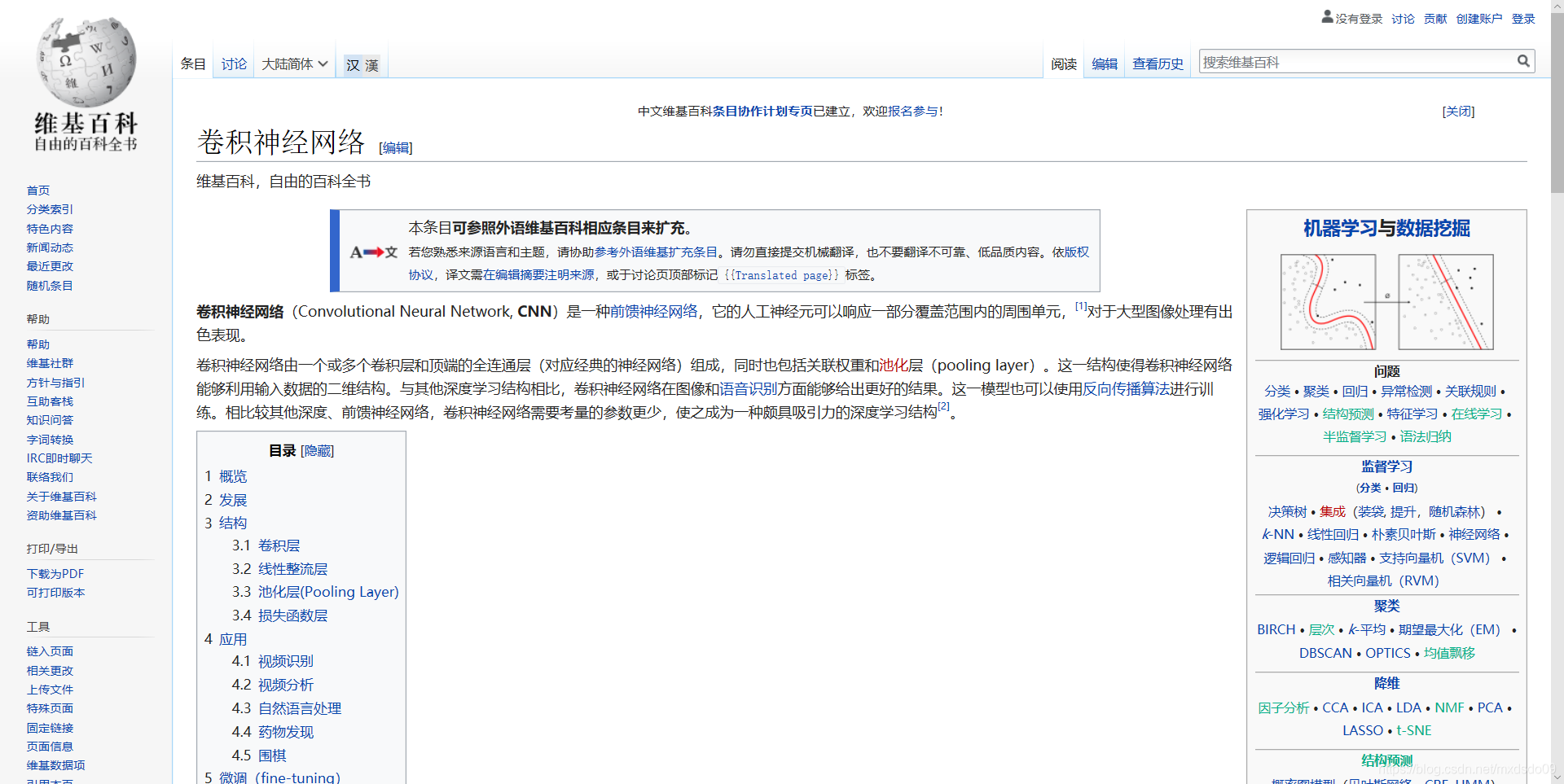Open 最近更改 in the sidebar

[x=50, y=266]
